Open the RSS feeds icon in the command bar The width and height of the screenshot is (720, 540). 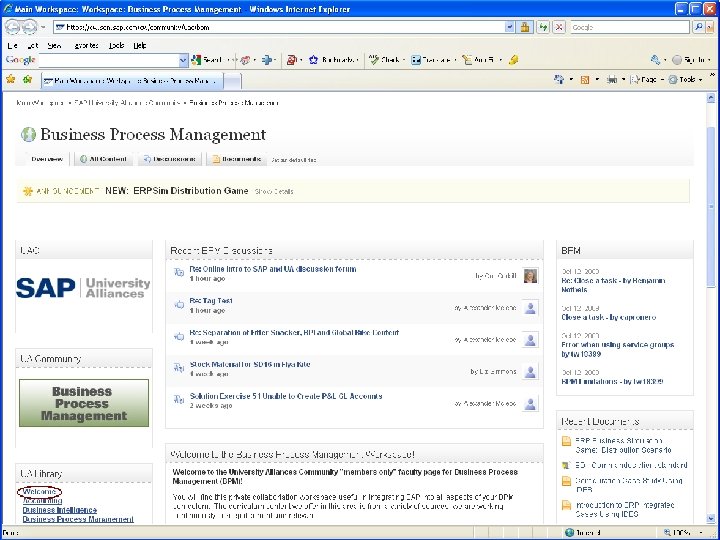[585, 79]
